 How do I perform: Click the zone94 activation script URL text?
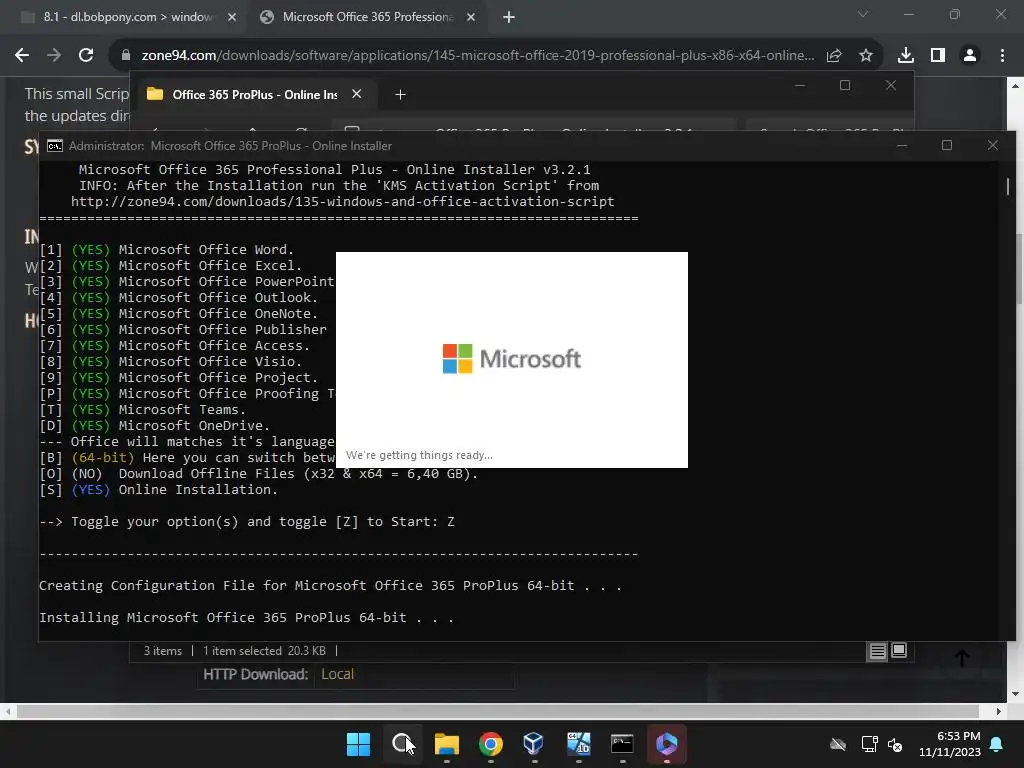[x=343, y=202]
